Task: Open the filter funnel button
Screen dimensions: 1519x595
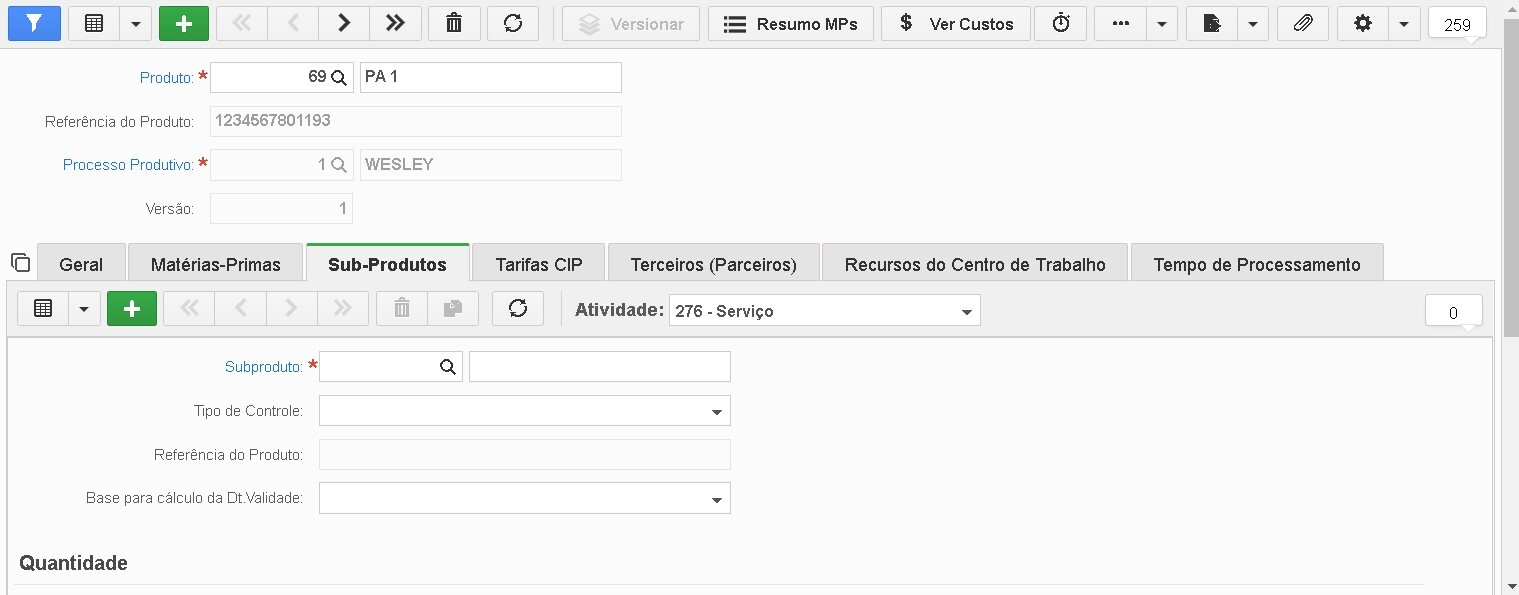Action: (34, 23)
